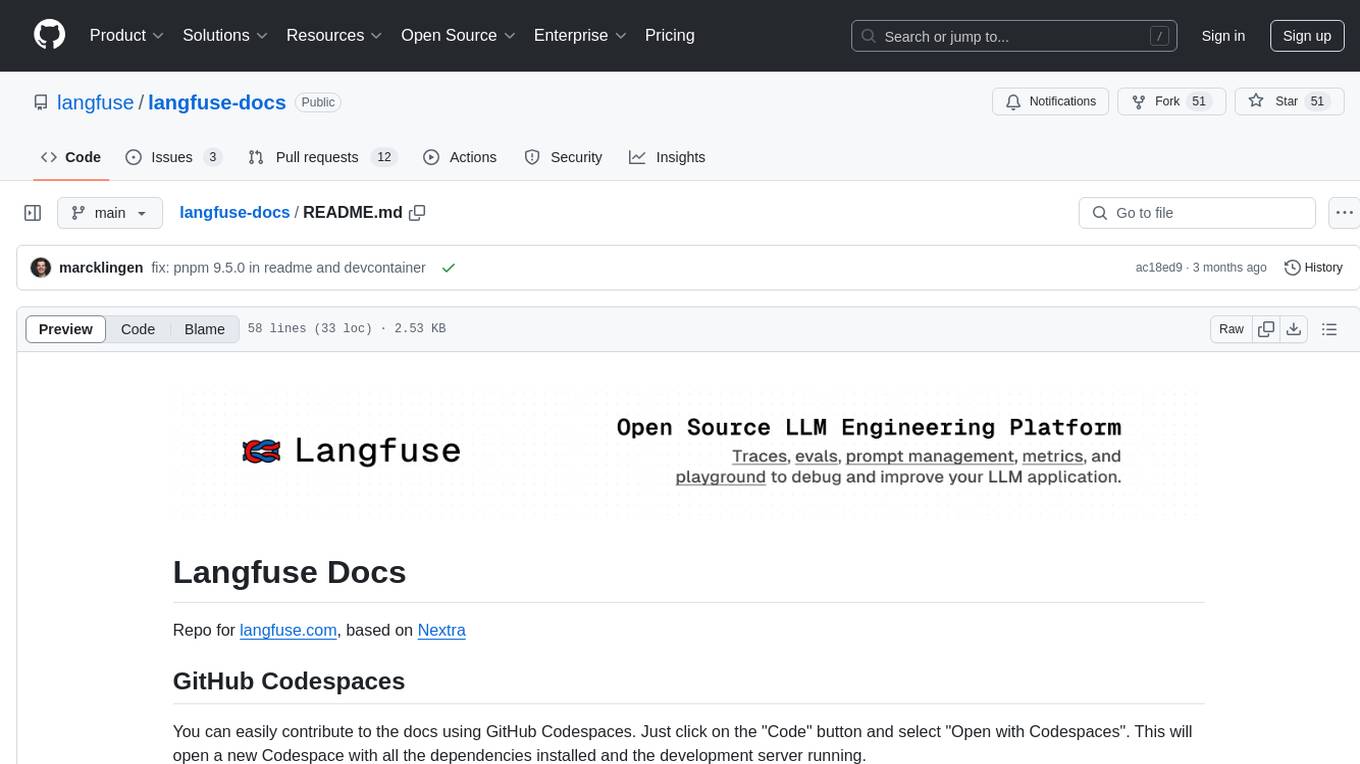
Task: Open the GitHub homepage logo
Action: click(x=50, y=35)
